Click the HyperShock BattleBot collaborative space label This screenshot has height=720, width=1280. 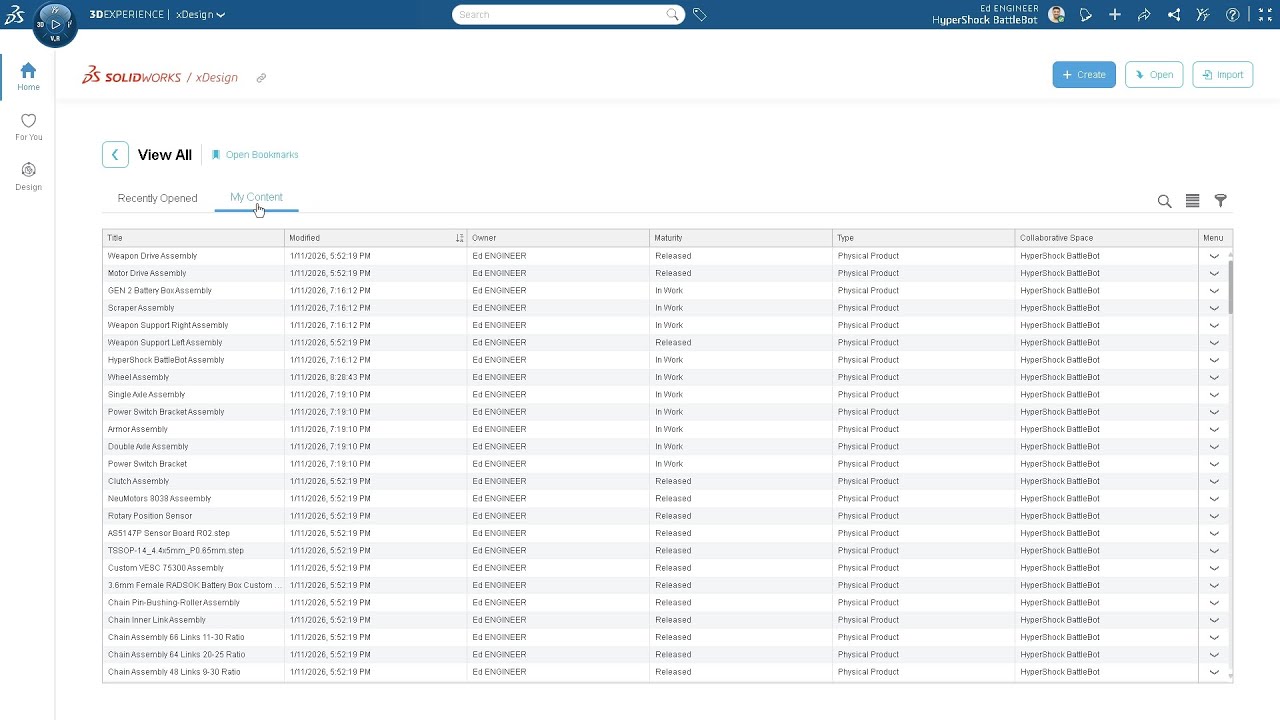(x=984, y=20)
